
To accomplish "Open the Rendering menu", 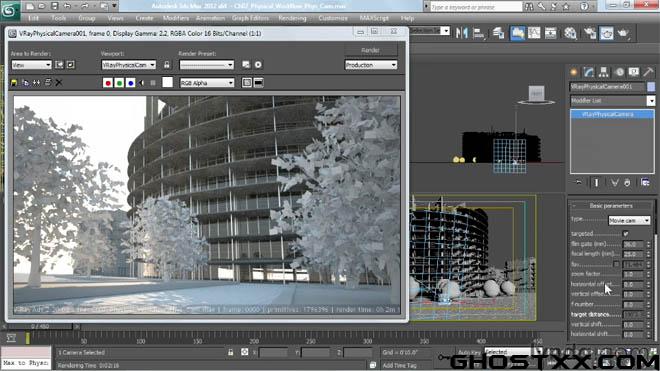I will (x=293, y=18).
